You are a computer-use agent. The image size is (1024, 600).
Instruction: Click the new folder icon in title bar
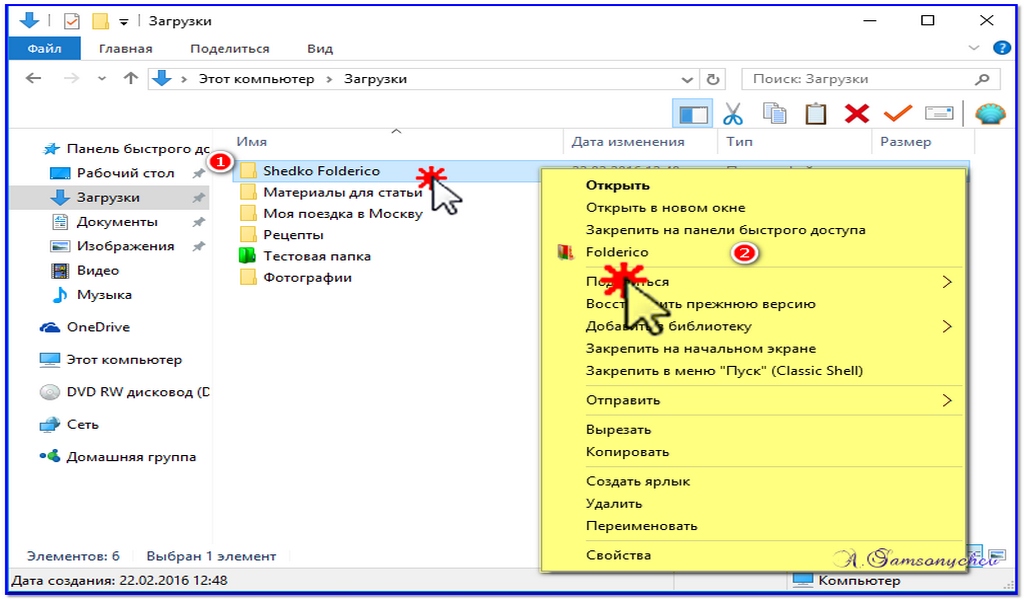click(100, 22)
